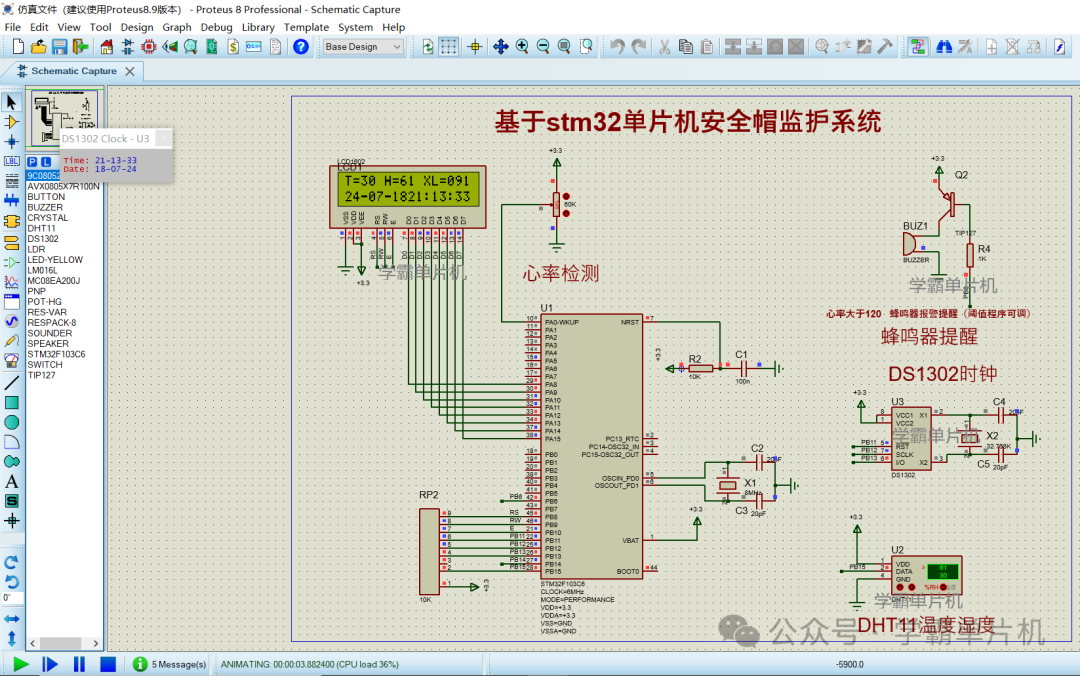Click the Close Project door icon
This screenshot has width=1080, height=676.
[81, 46]
